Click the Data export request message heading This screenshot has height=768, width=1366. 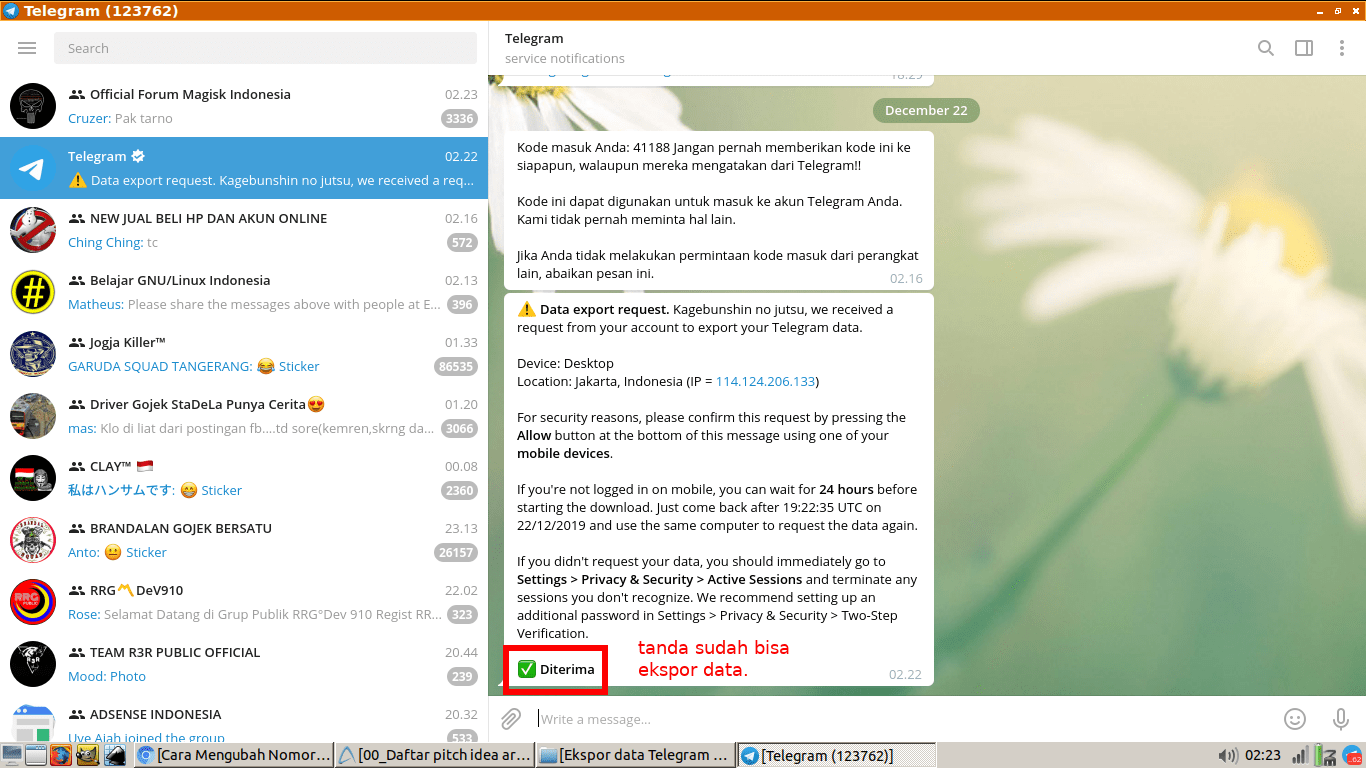click(x=605, y=309)
